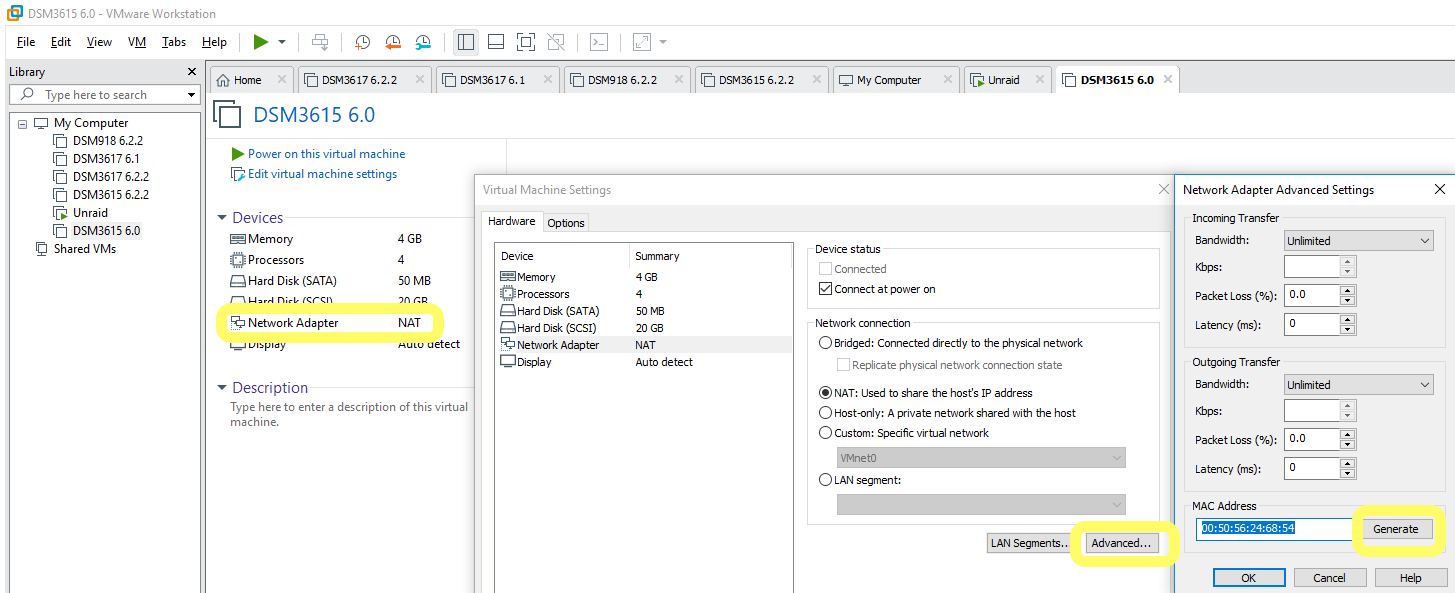The image size is (1455, 593).
Task: Open the Tabs menu
Action: (174, 42)
